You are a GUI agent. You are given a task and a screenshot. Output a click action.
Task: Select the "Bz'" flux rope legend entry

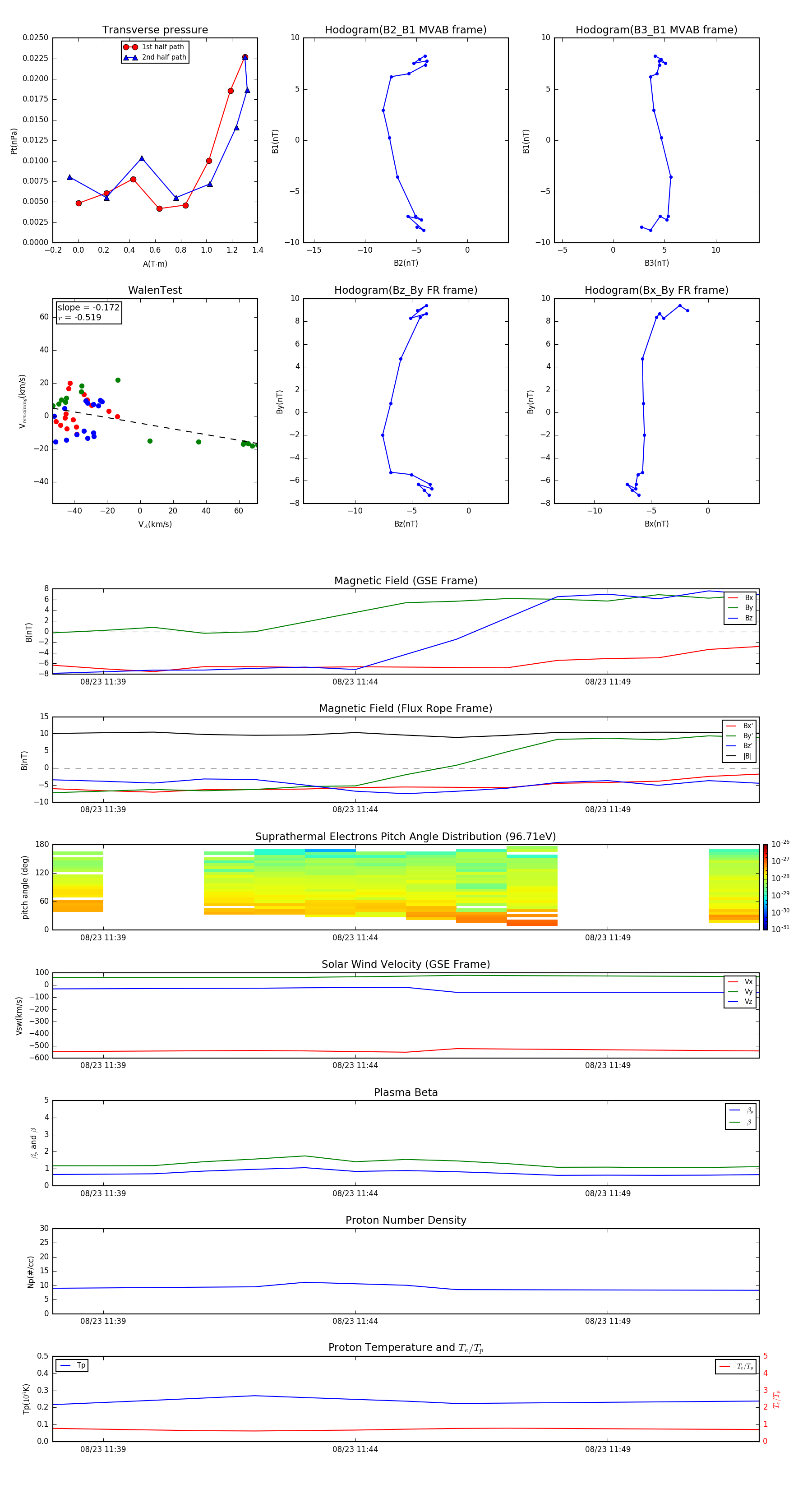739,746
